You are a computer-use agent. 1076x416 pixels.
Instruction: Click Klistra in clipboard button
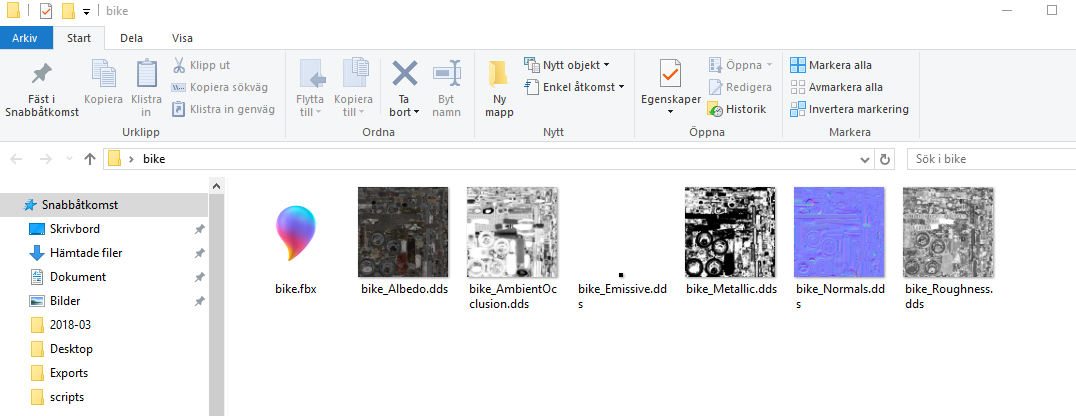[x=146, y=89]
